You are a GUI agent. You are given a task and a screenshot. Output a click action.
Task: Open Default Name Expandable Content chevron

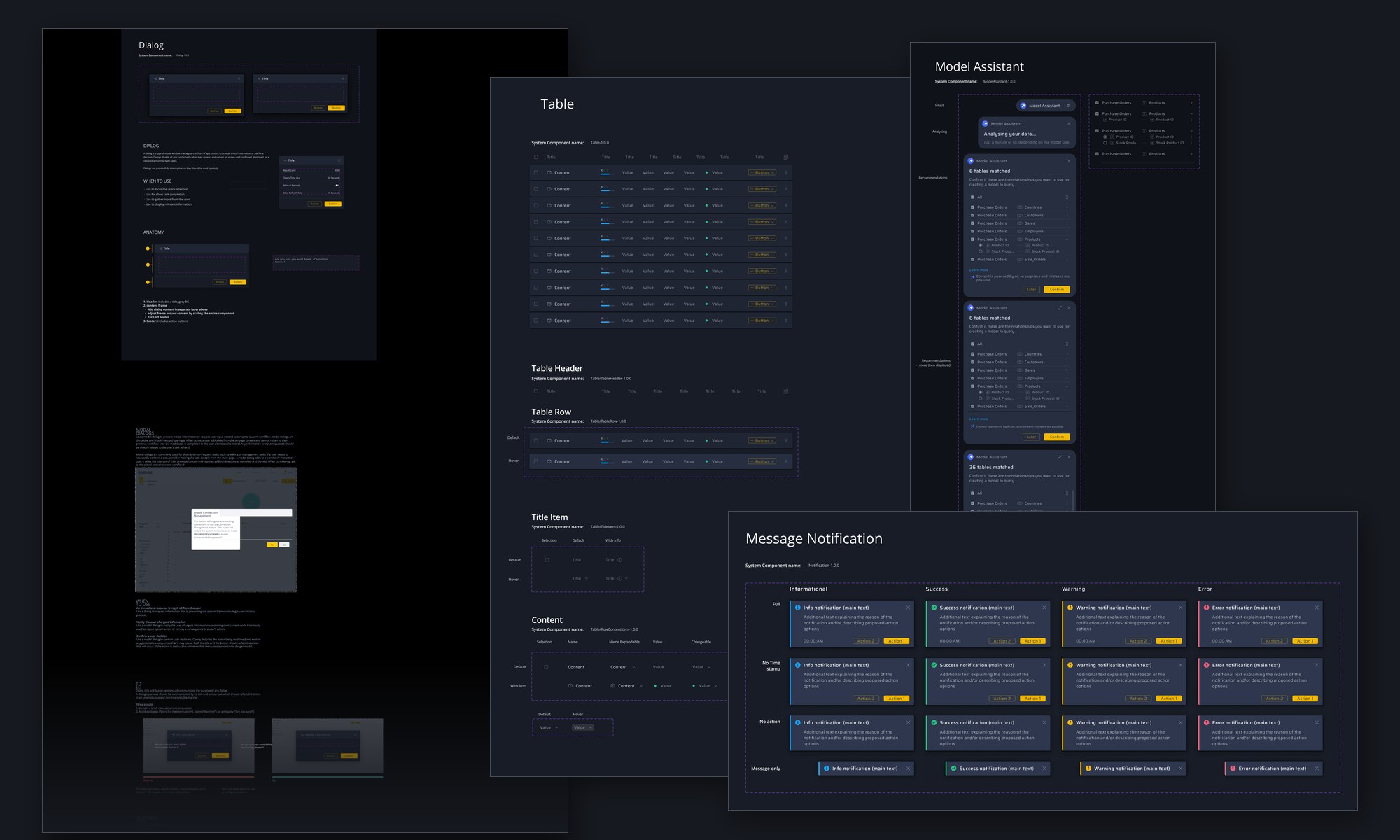pyautogui.click(x=633, y=667)
